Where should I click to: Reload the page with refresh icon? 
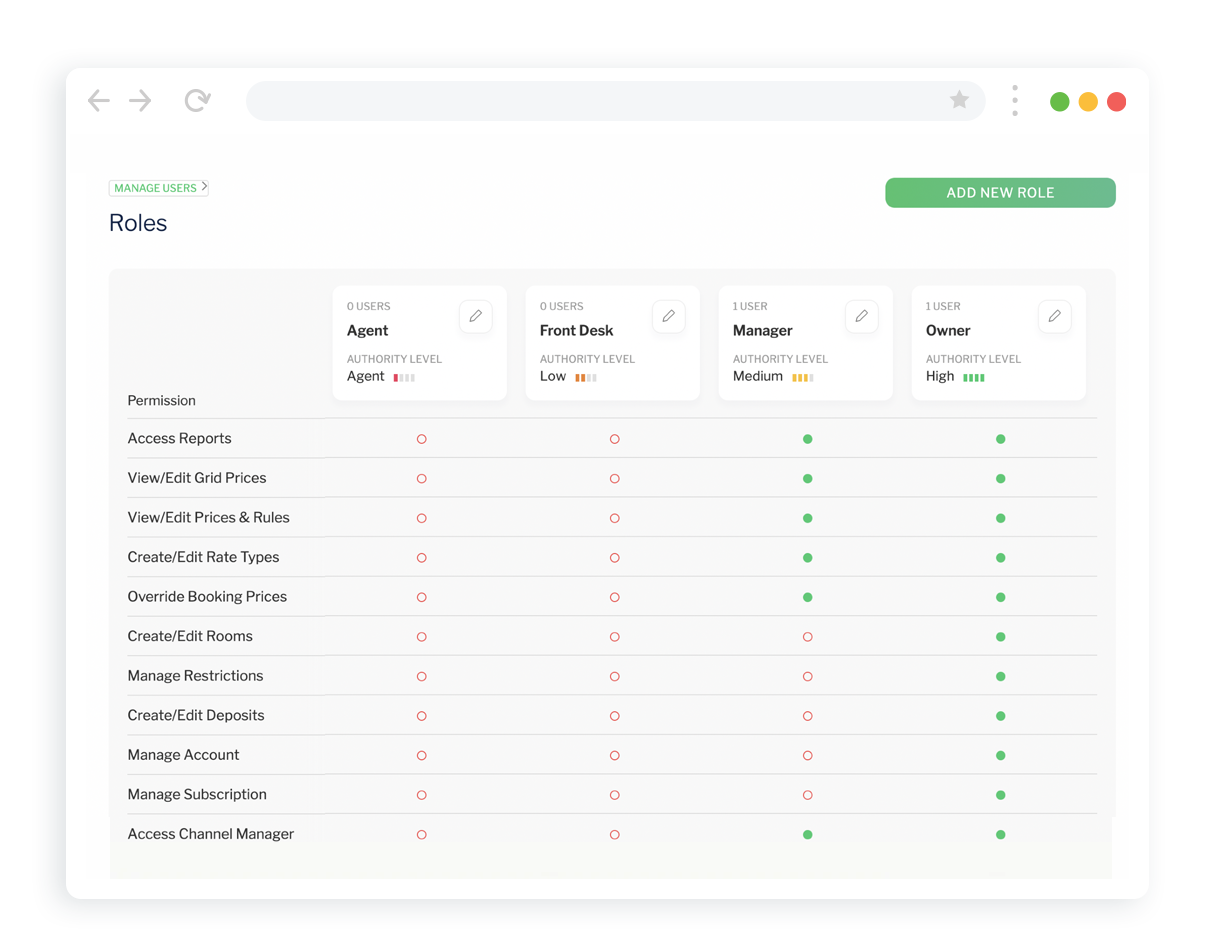point(198,100)
